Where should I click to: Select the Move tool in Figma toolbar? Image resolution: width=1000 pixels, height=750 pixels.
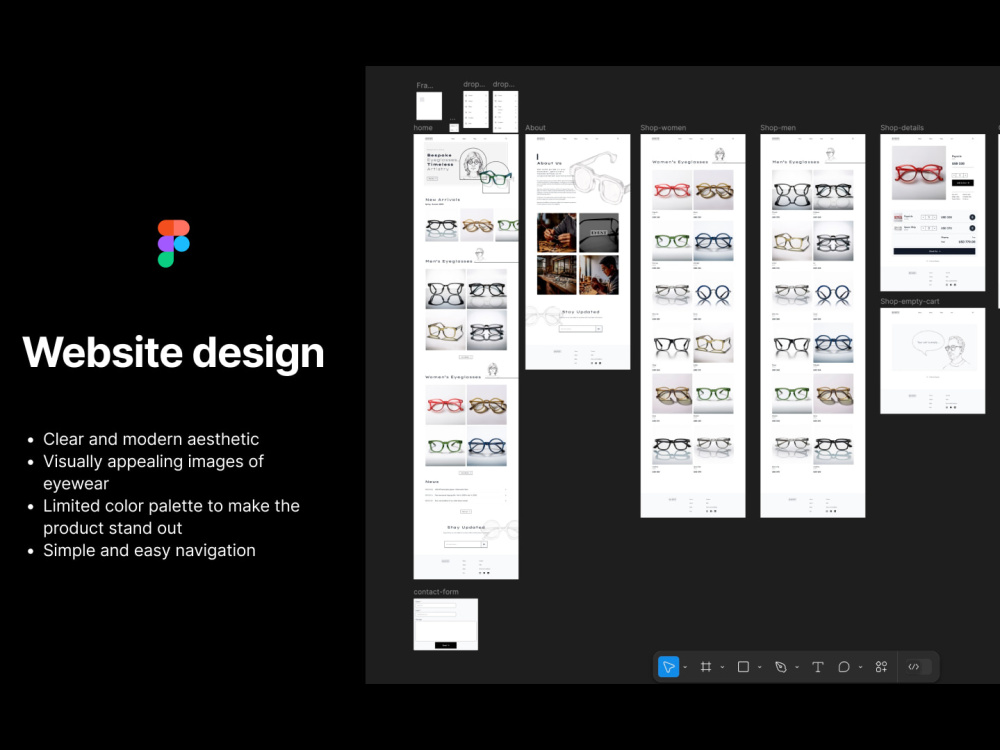coord(668,666)
